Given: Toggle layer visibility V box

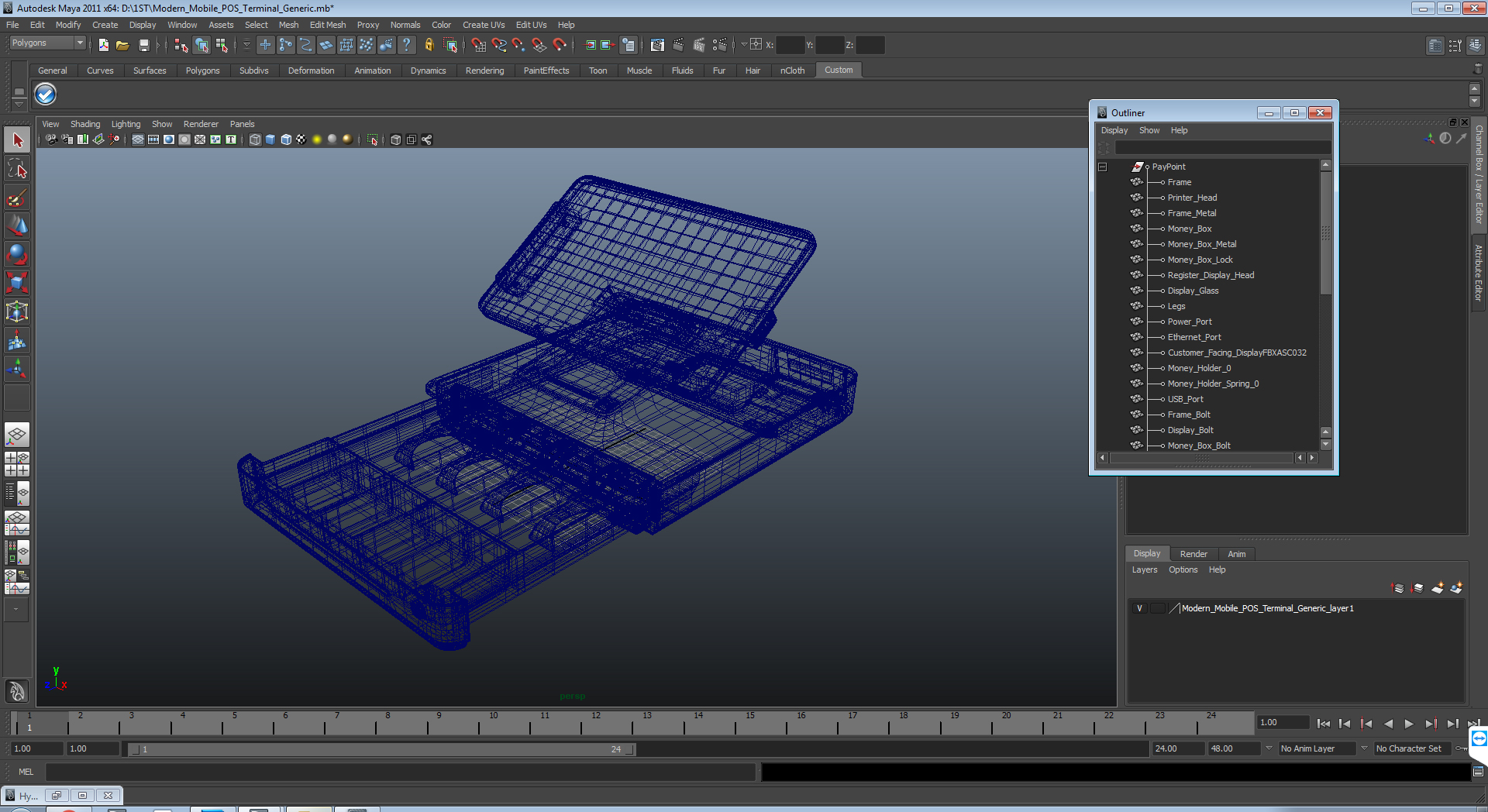Looking at the screenshot, I should coord(1139,608).
